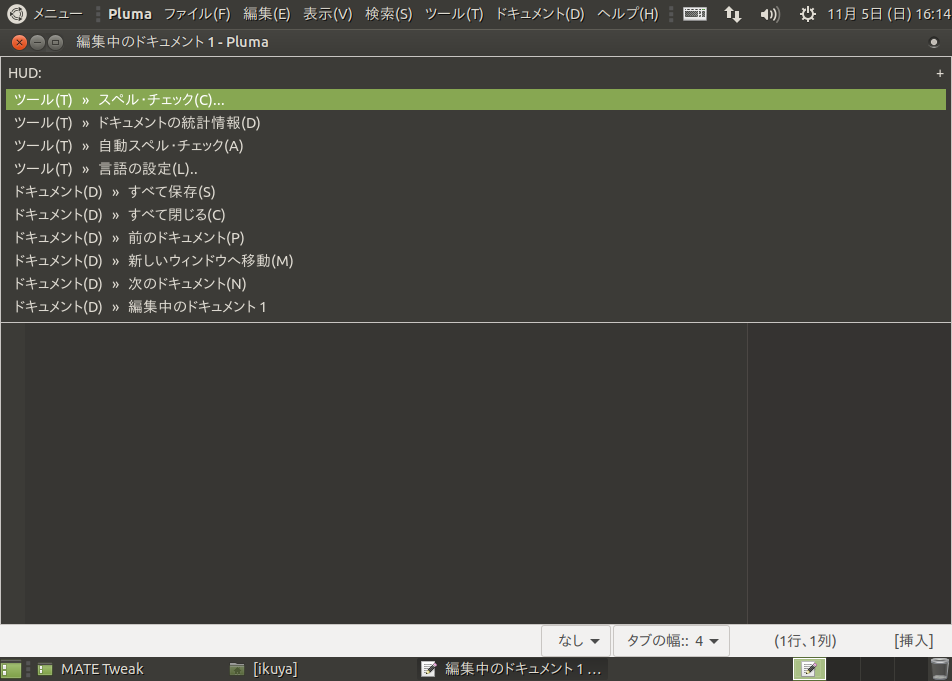Open the ファイル(F) menu
This screenshot has width=952, height=681.
click(197, 14)
